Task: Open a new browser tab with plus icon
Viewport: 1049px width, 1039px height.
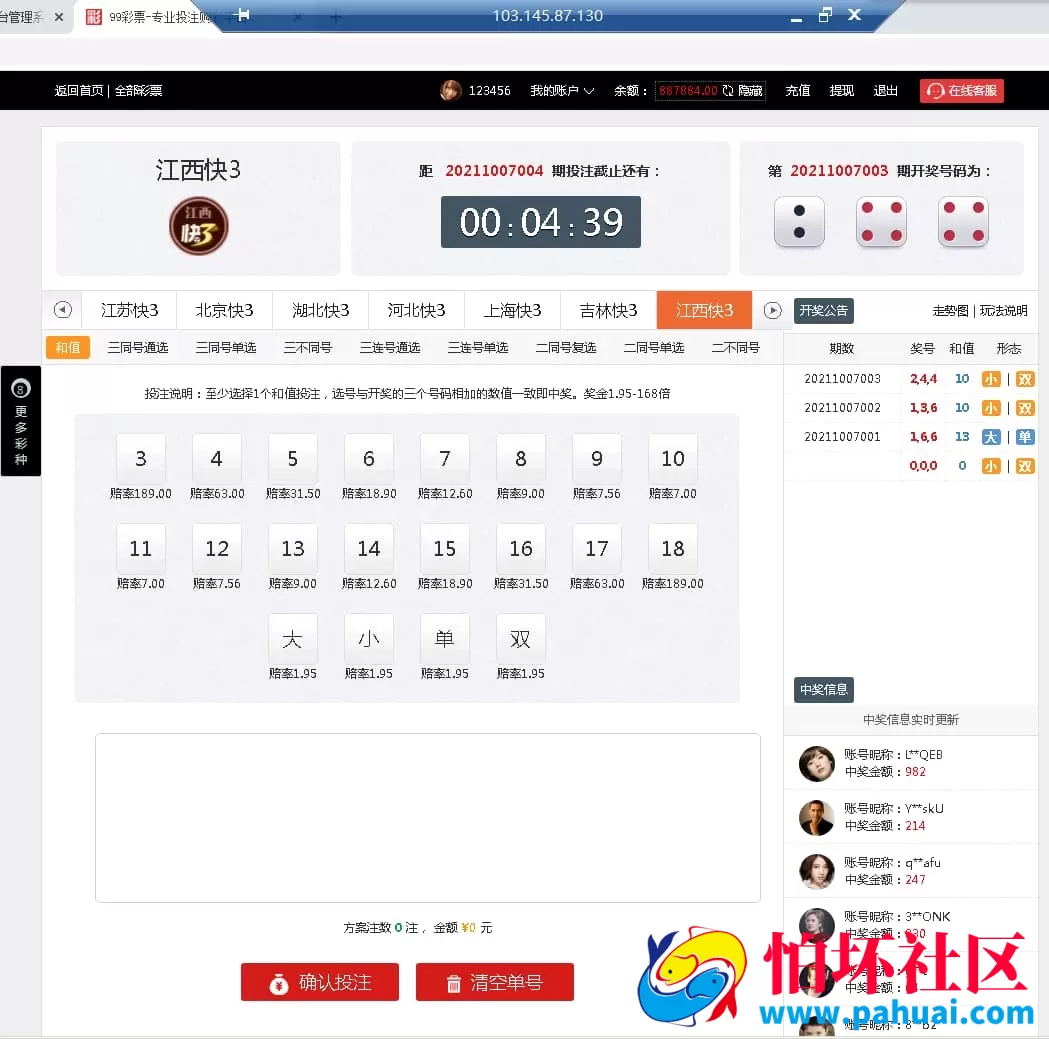Action: coord(334,16)
